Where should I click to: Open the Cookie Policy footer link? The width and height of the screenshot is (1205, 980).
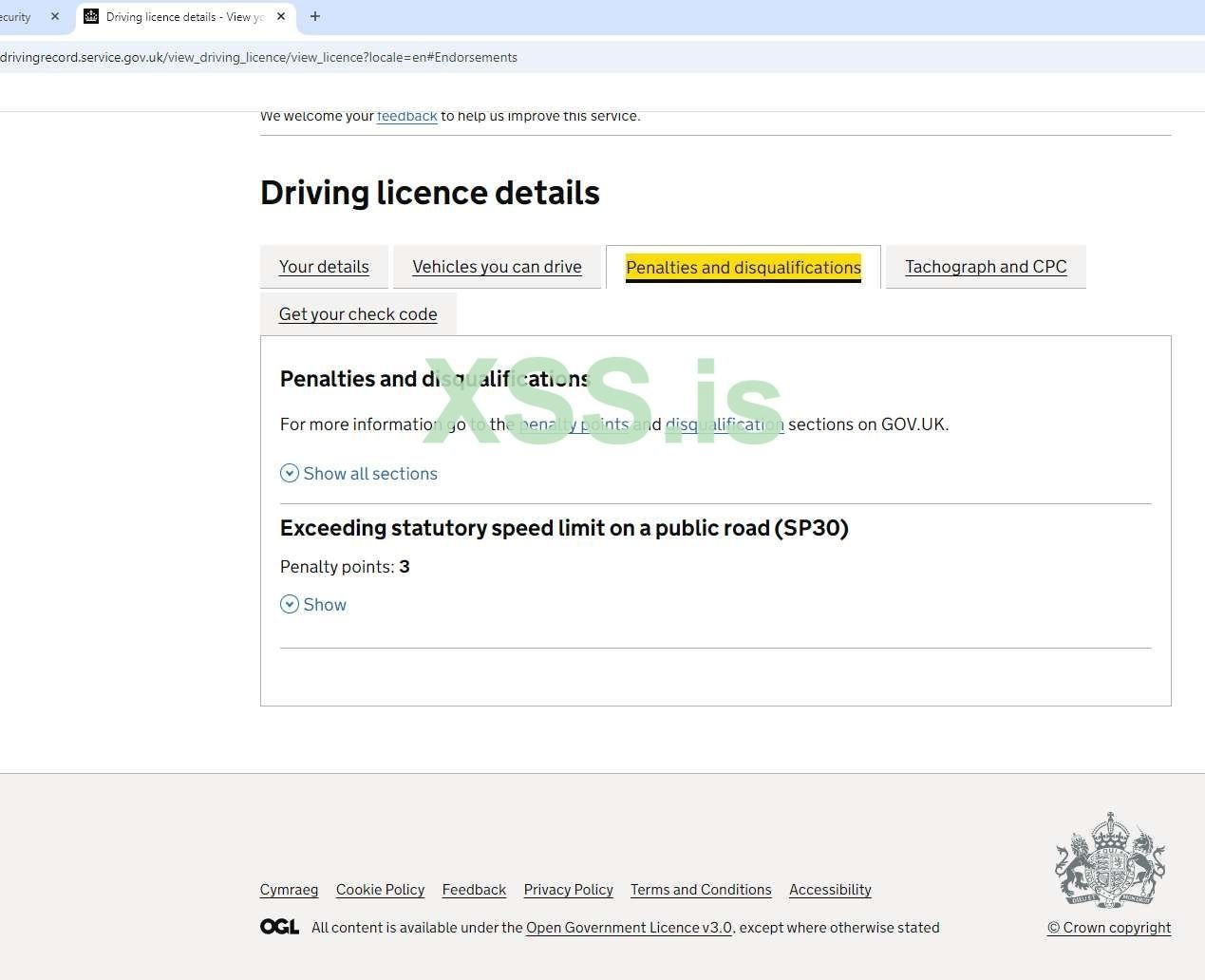[x=380, y=890]
